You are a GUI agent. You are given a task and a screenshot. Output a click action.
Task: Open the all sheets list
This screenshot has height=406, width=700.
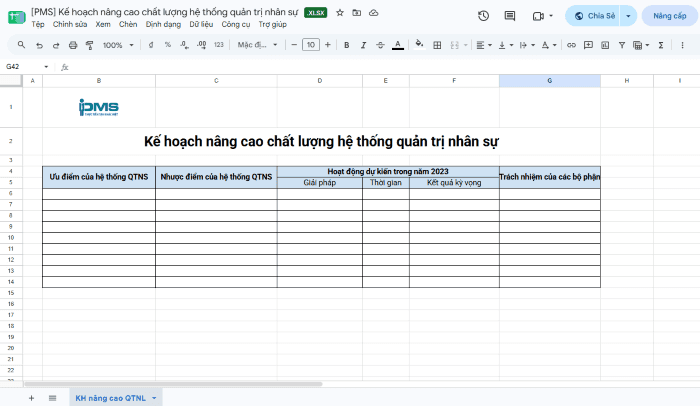pyautogui.click(x=53, y=398)
